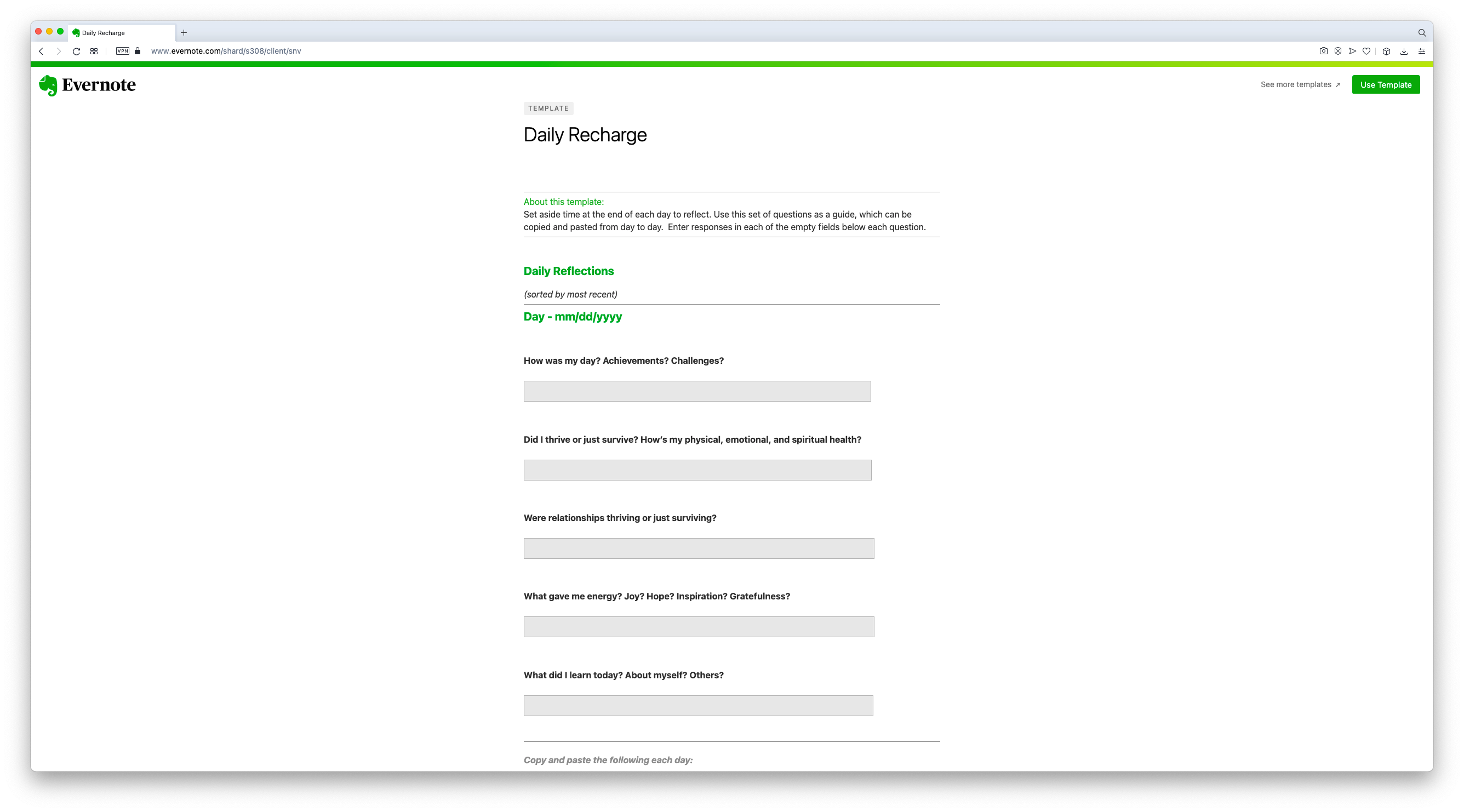Image resolution: width=1464 pixels, height=812 pixels.
Task: Open the start page grid icon
Action: pos(94,51)
